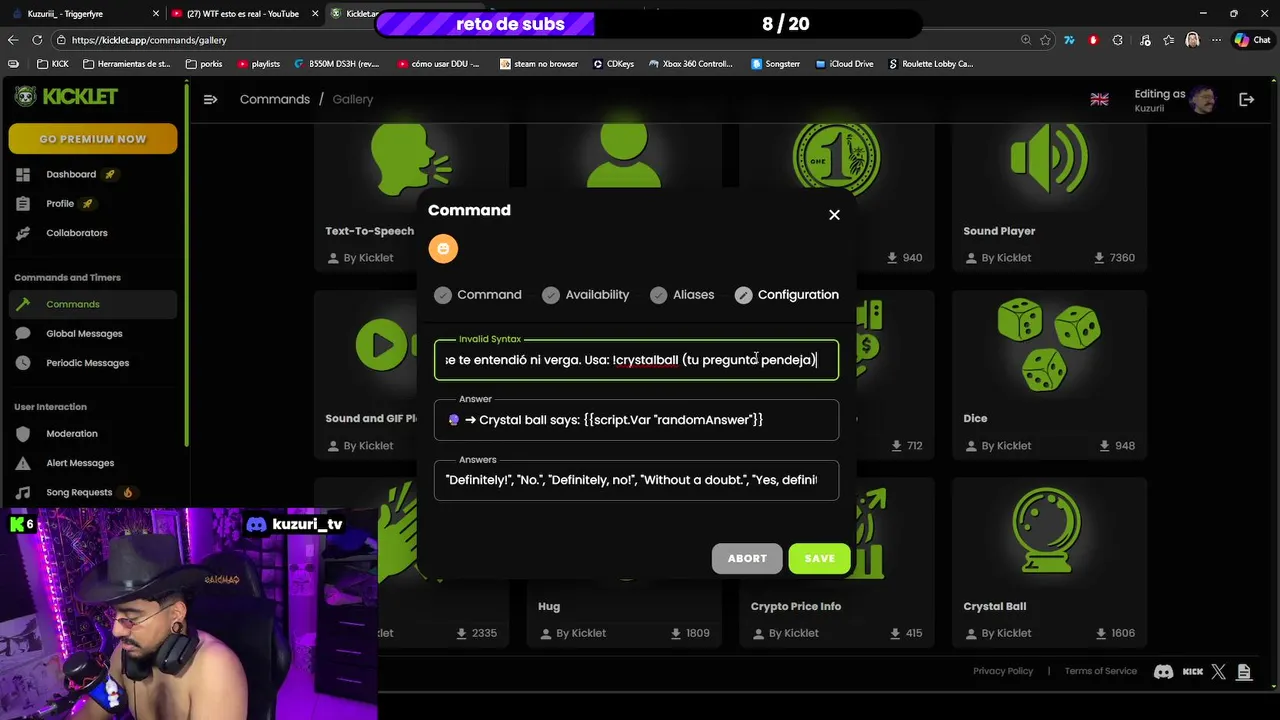Click the Profile clipboard icon
The image size is (1280, 720).
tap(23, 203)
